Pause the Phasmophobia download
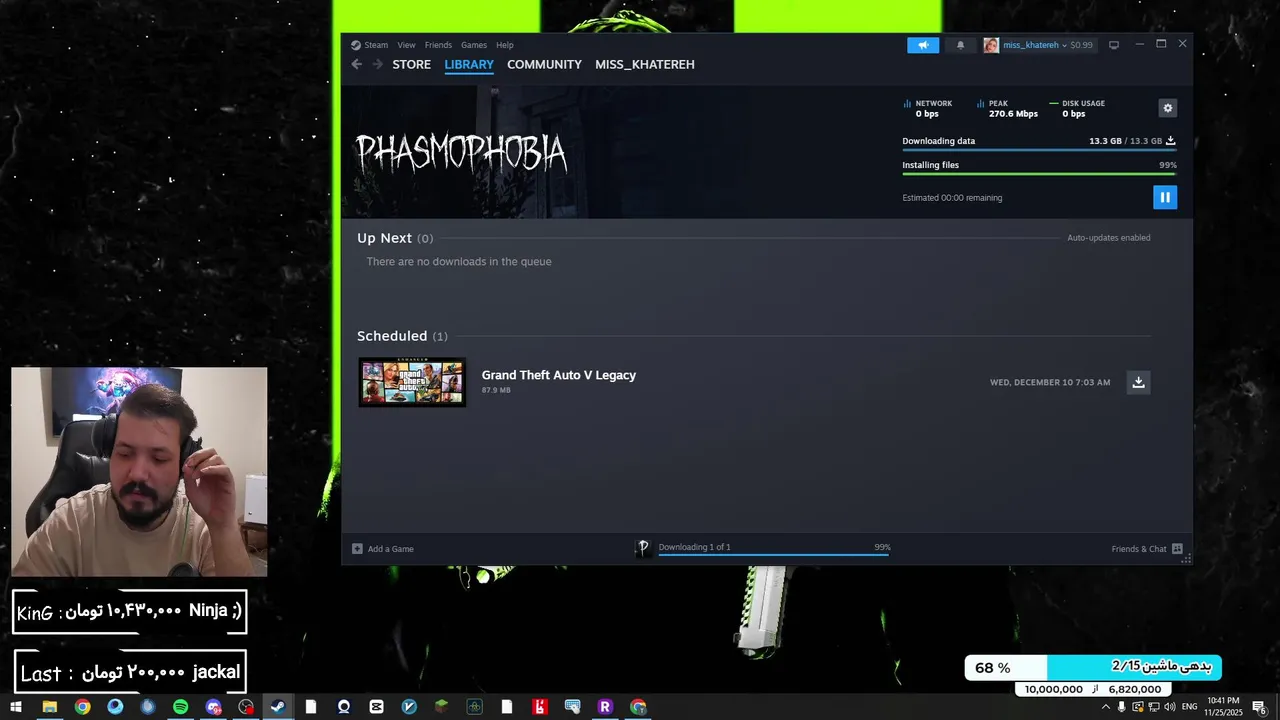 1164,197
